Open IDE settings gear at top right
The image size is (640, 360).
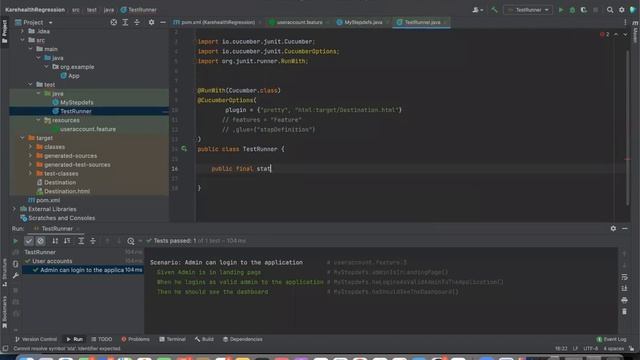[x=622, y=10]
